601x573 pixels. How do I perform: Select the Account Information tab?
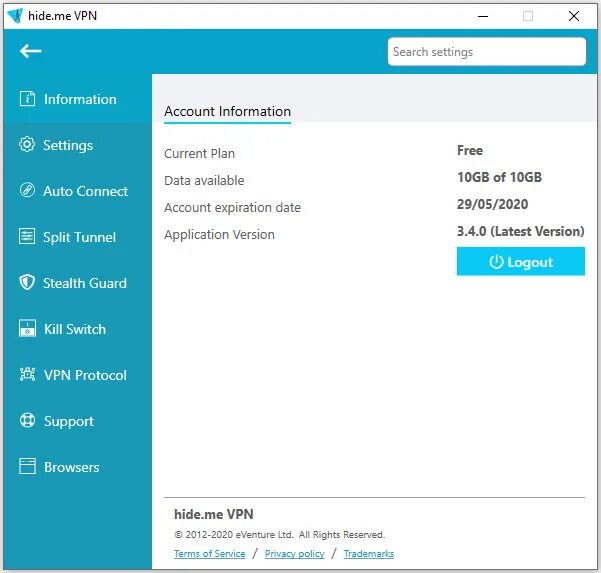pyautogui.click(x=227, y=112)
